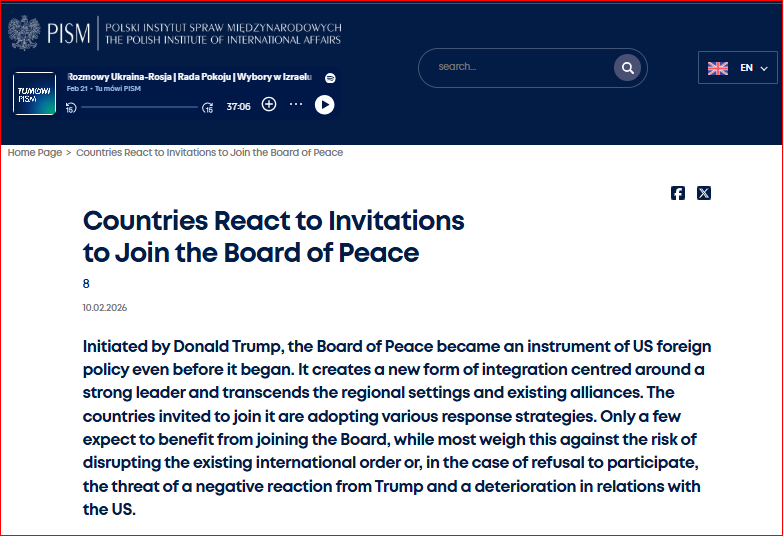This screenshot has width=783, height=536.
Task: Play the Tu mówi PISM podcast episode
Action: click(x=324, y=104)
